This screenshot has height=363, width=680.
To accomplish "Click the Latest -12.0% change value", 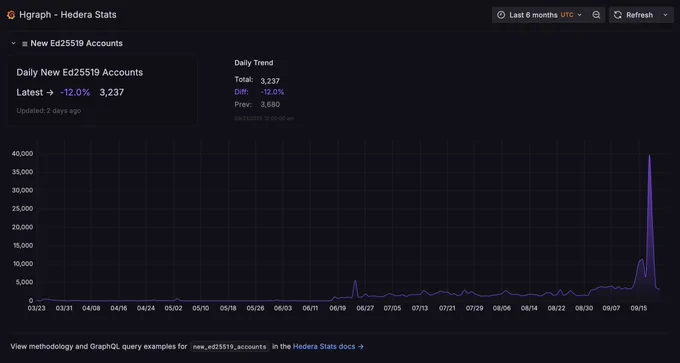I will [x=75, y=92].
